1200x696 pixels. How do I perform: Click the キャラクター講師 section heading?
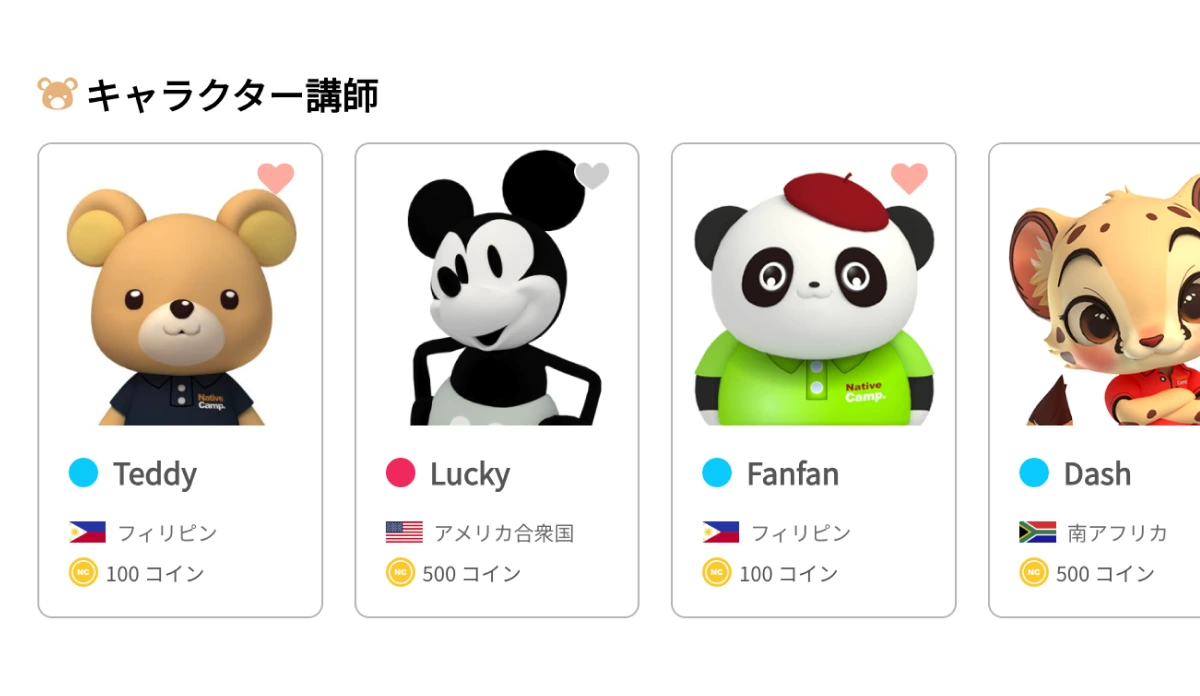(232, 96)
